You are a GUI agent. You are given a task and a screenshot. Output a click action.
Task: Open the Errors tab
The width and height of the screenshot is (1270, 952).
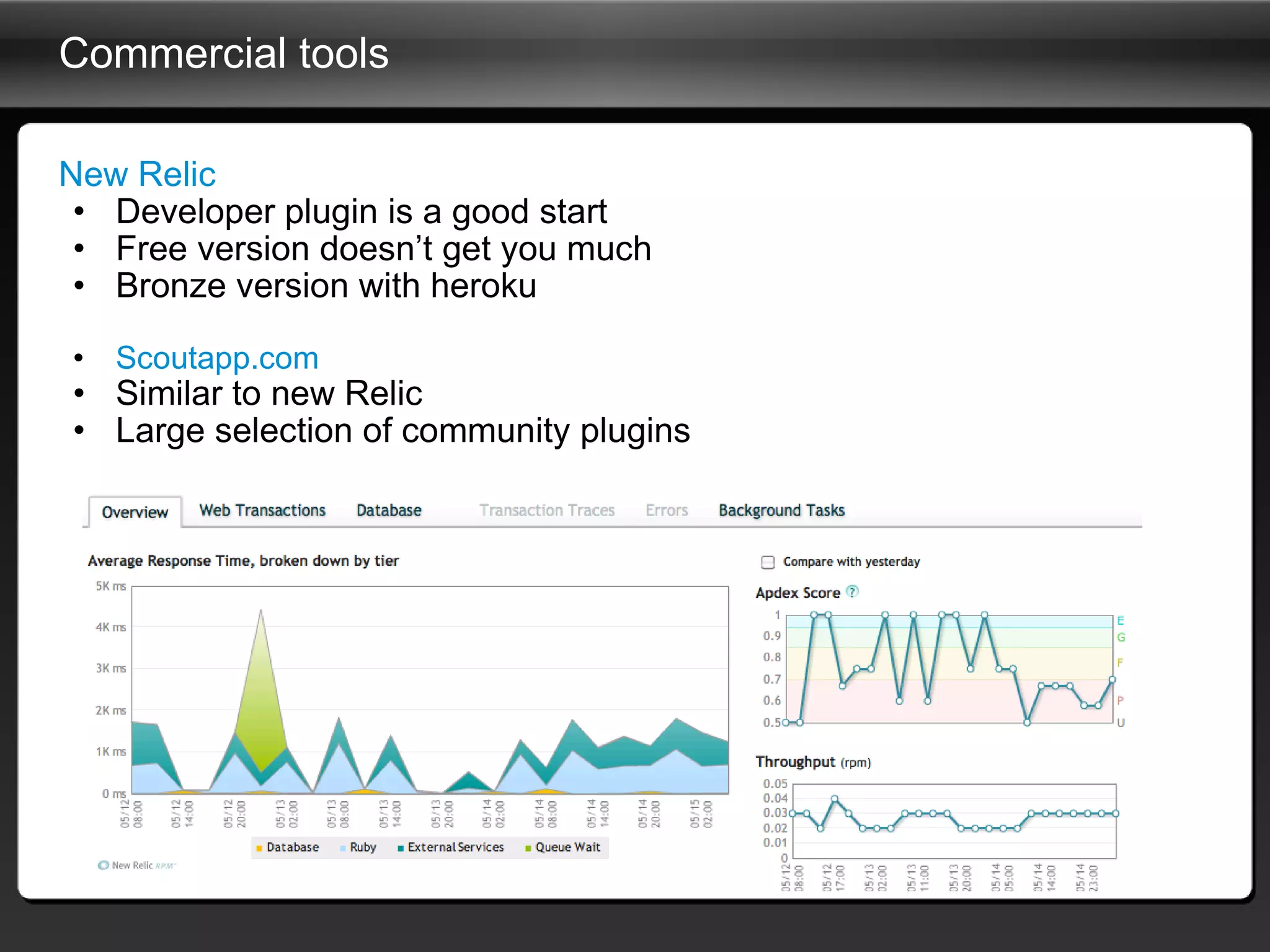[667, 510]
